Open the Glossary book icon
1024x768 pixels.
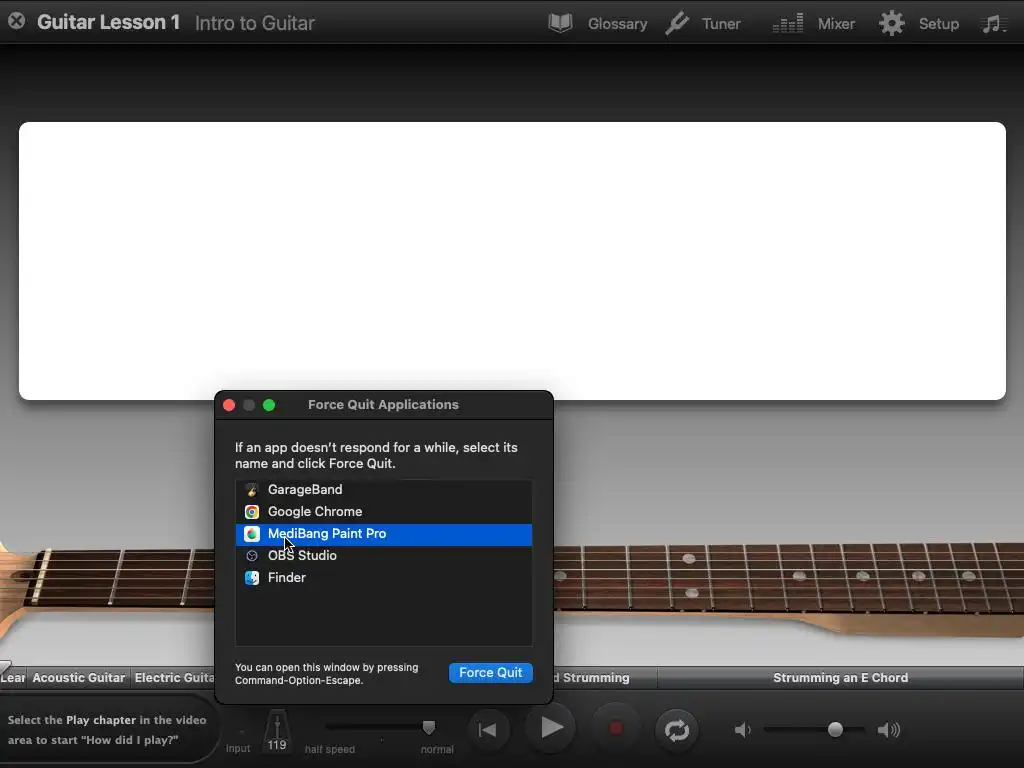pyautogui.click(x=560, y=24)
